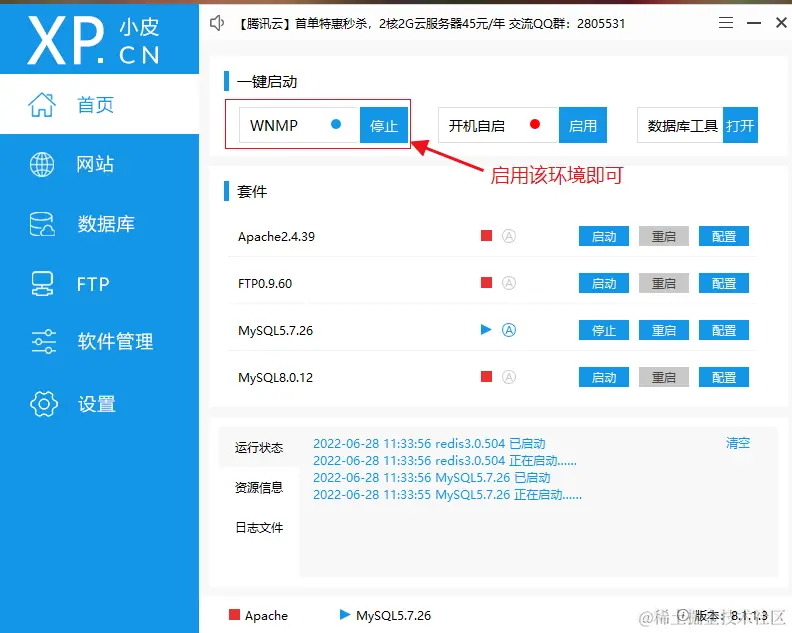Start Apache2.4.39 with 启动
The width and height of the screenshot is (792, 633).
[604, 236]
